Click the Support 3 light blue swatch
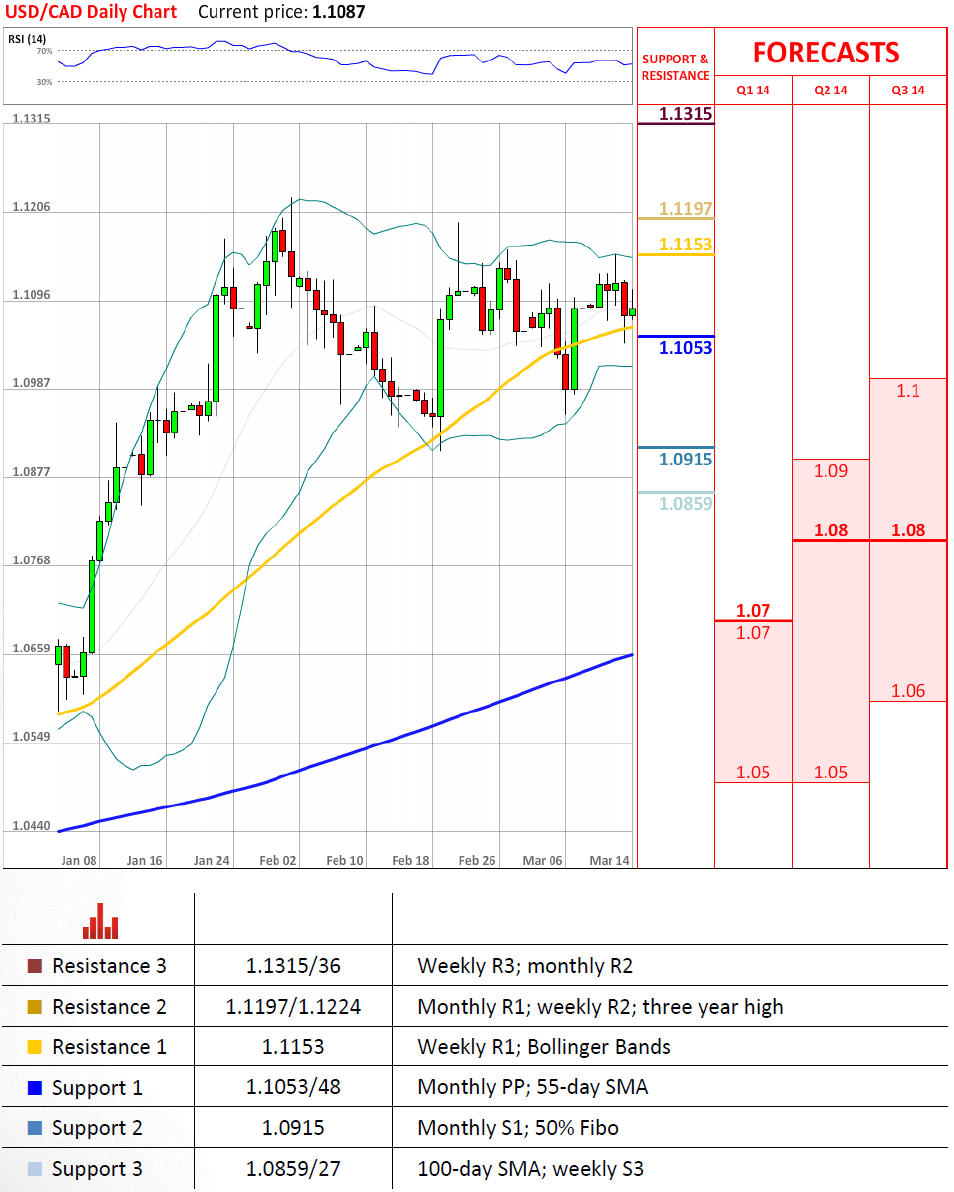954x1192 pixels. coord(35,1169)
